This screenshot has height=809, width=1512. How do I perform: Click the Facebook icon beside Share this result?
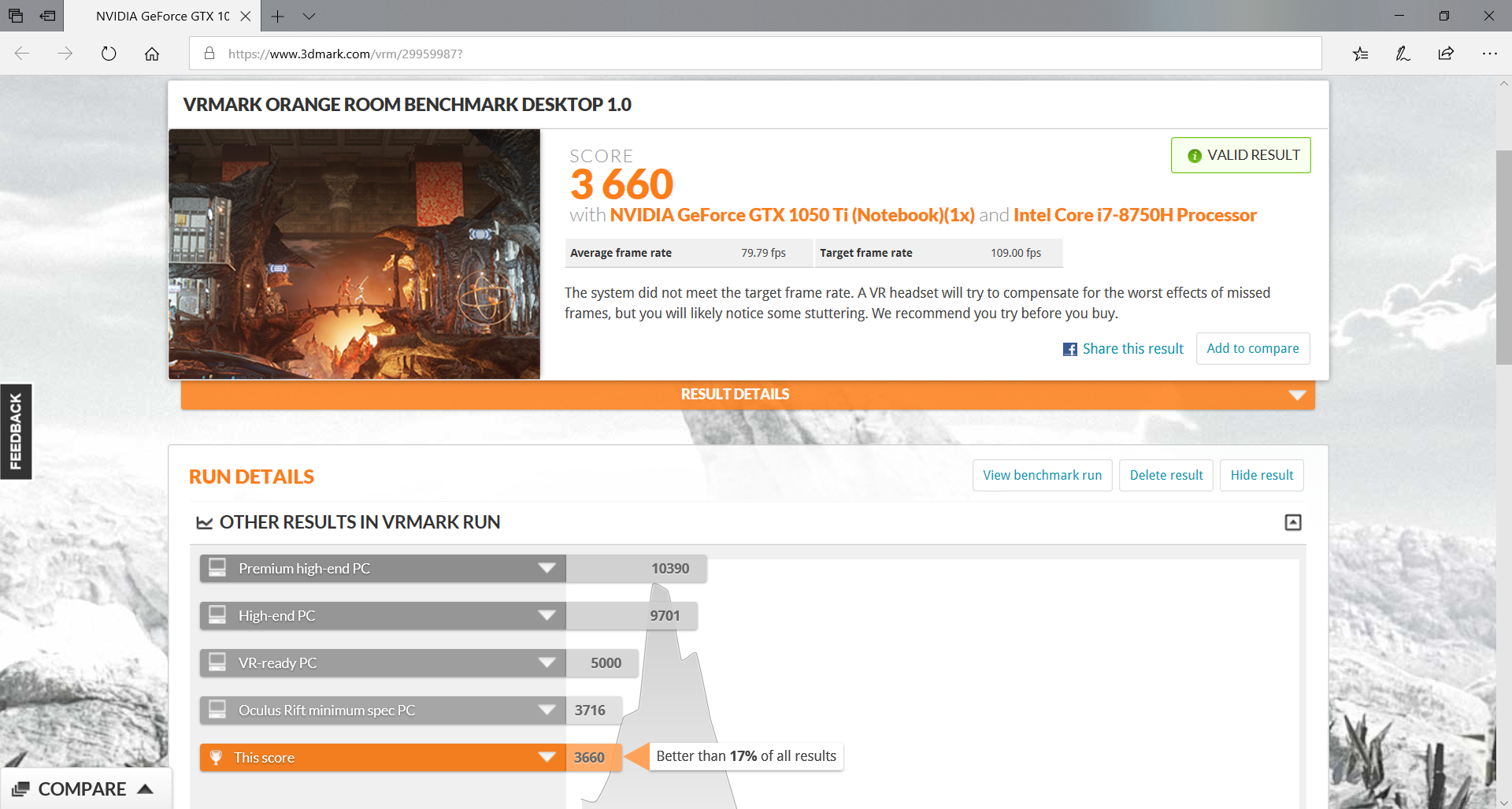click(x=1069, y=349)
